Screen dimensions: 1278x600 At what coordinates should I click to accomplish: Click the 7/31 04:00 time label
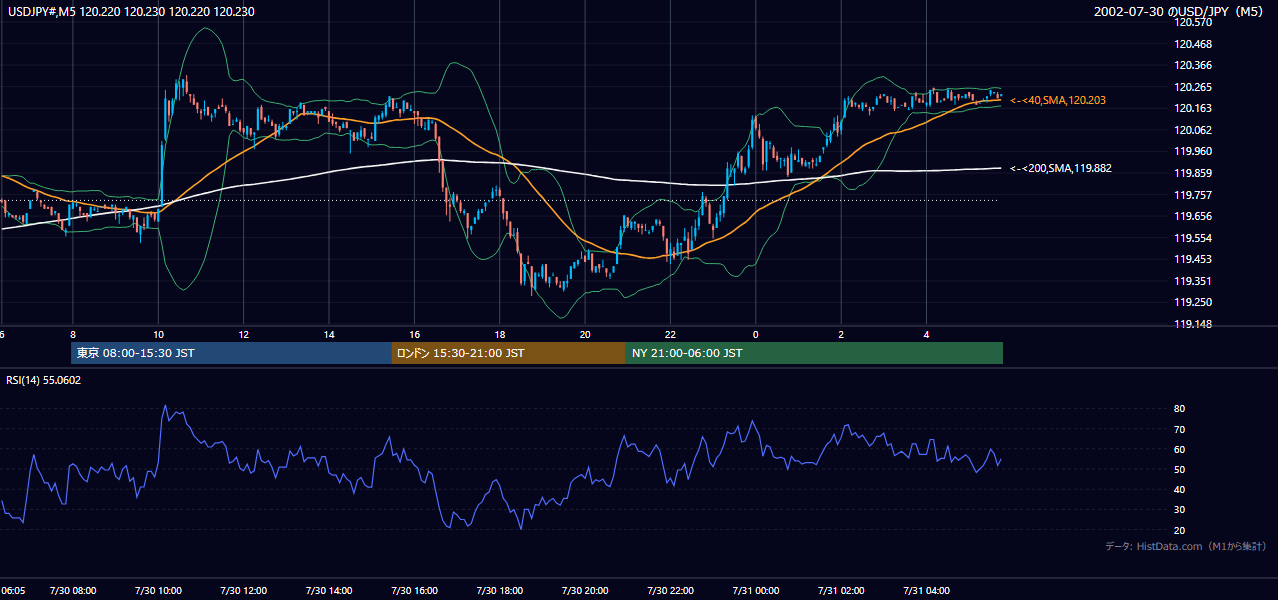point(926,591)
